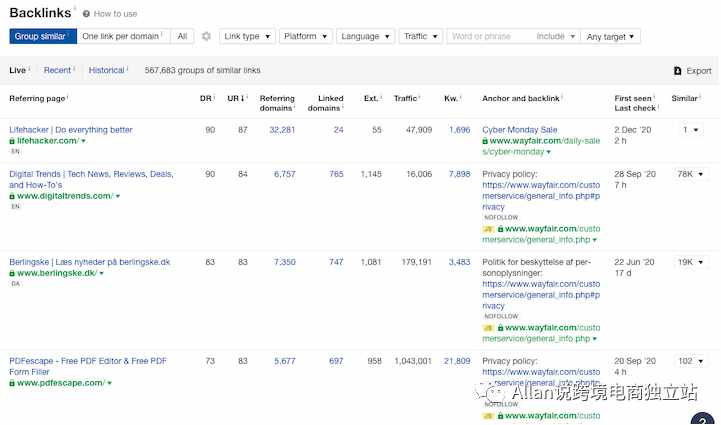Screen dimensions: 721x425
Task: Click the Export button label
Action: (x=698, y=71)
